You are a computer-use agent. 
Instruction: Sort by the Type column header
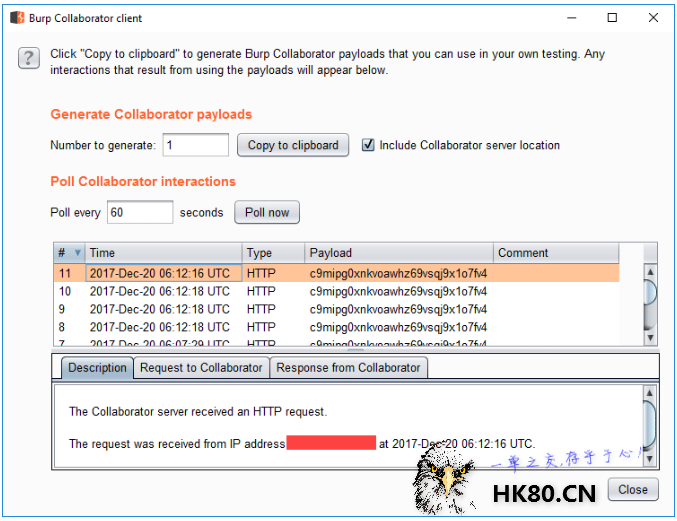tap(273, 253)
